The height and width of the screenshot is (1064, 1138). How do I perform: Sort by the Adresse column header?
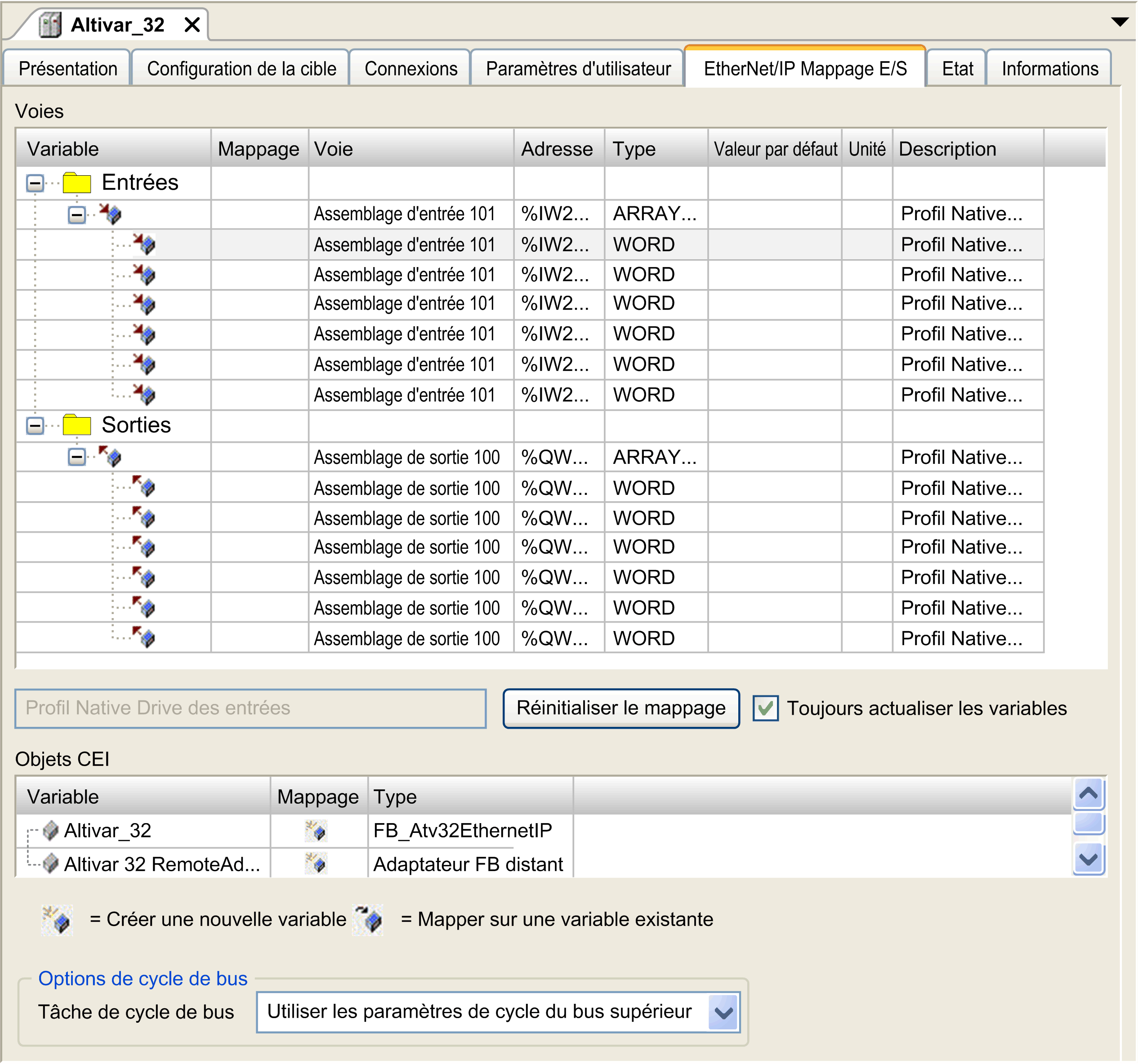(x=556, y=149)
